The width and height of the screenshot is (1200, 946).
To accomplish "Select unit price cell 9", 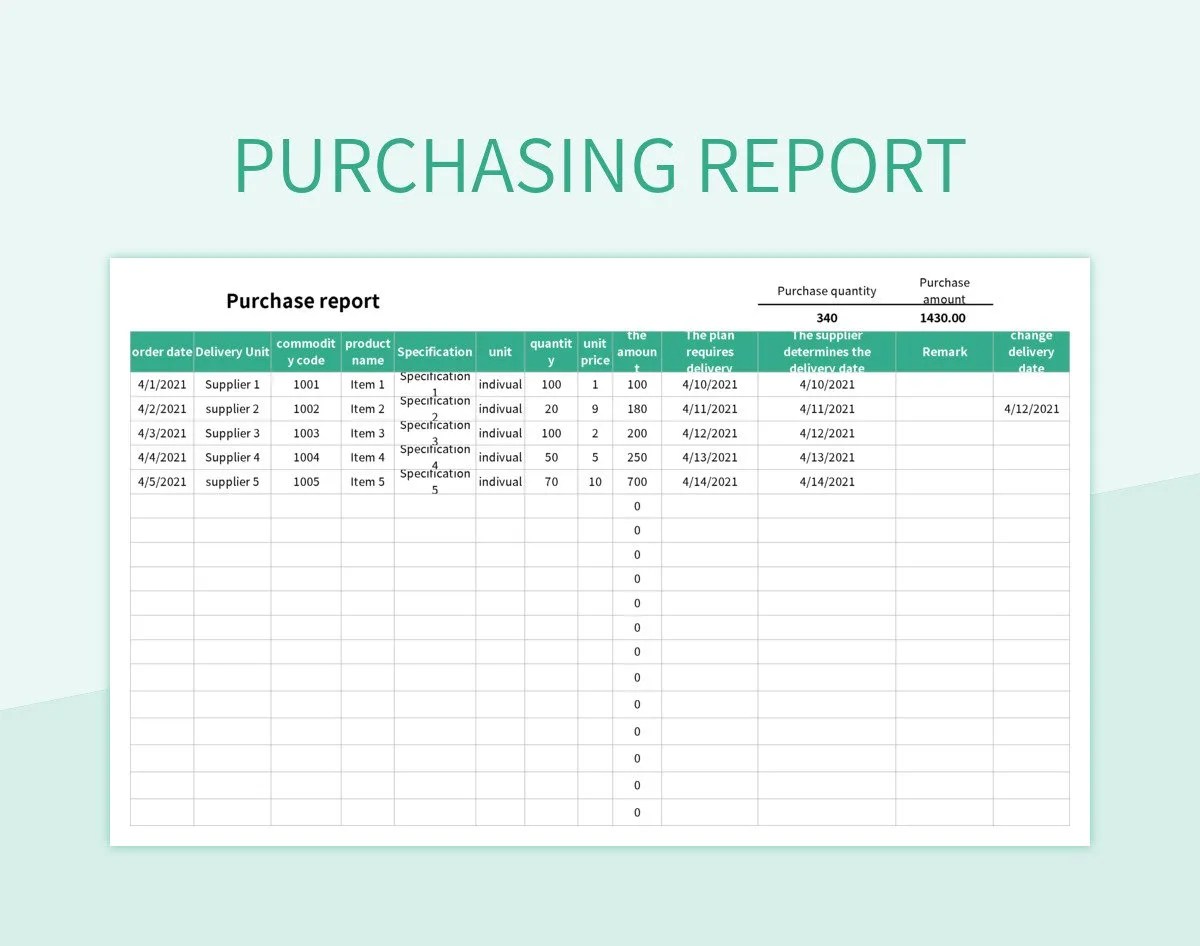I will point(595,409).
